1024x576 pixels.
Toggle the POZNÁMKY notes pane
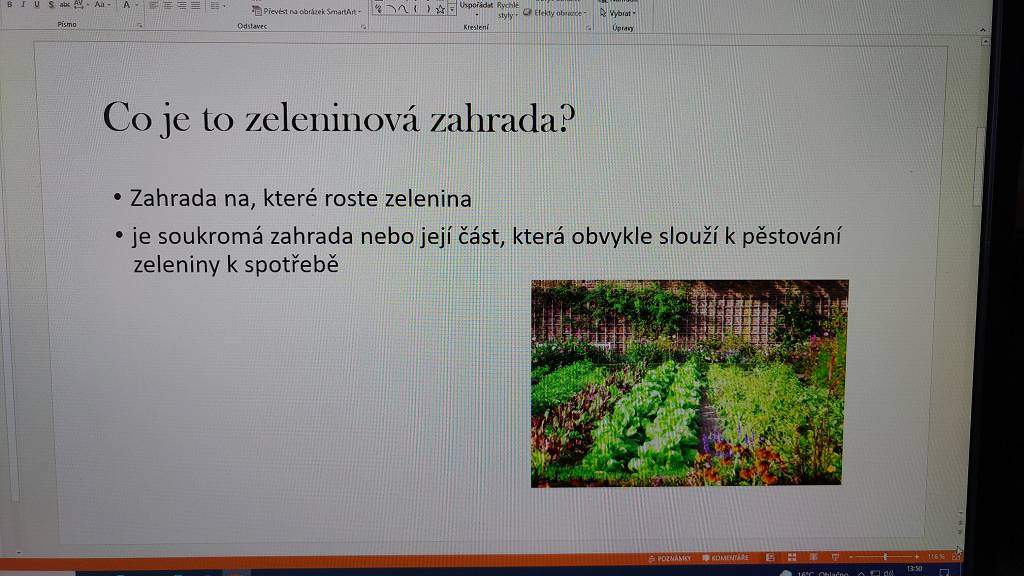669,558
